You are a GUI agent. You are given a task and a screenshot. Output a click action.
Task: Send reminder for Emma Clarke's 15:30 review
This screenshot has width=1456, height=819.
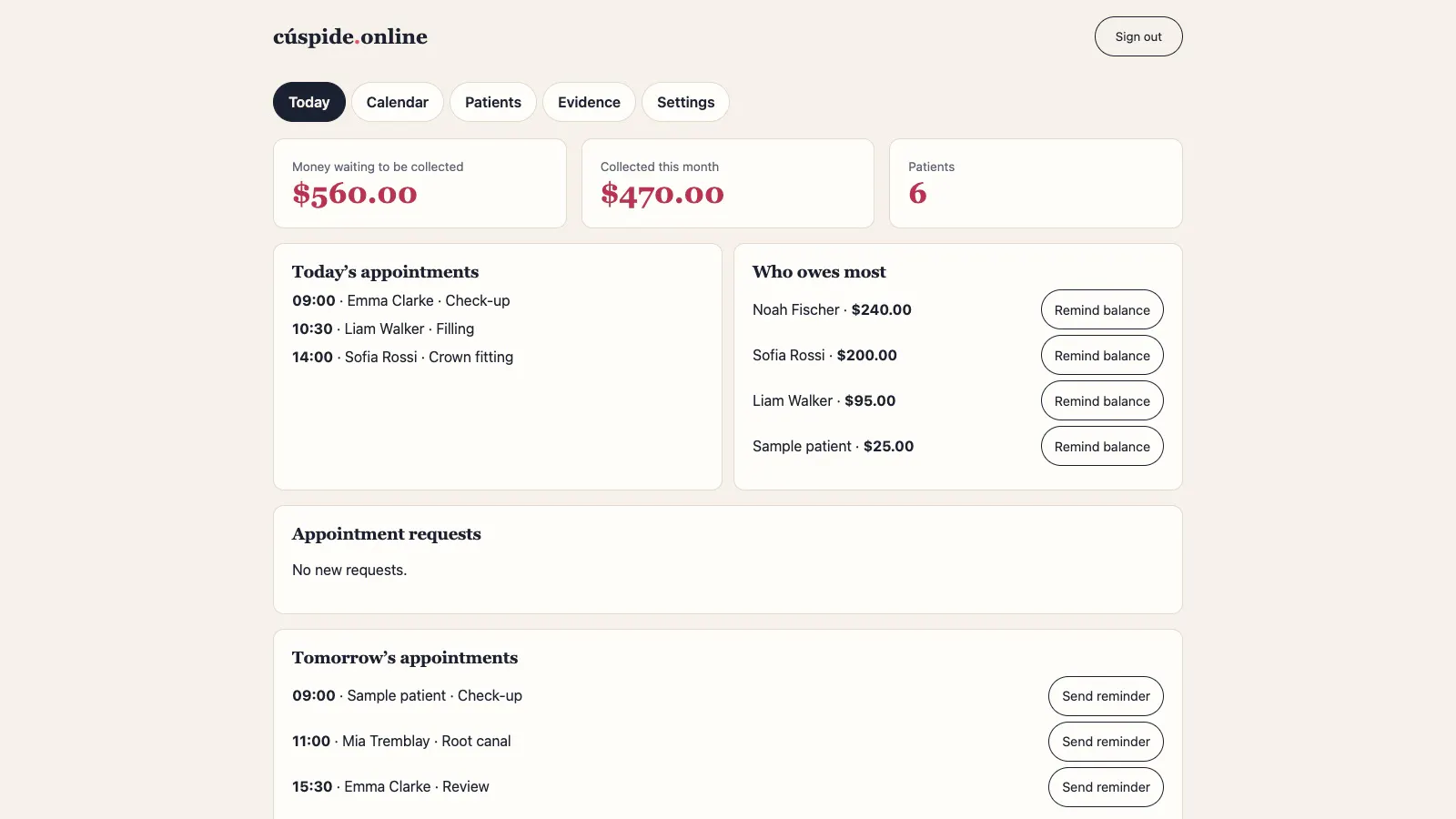pyautogui.click(x=1106, y=787)
